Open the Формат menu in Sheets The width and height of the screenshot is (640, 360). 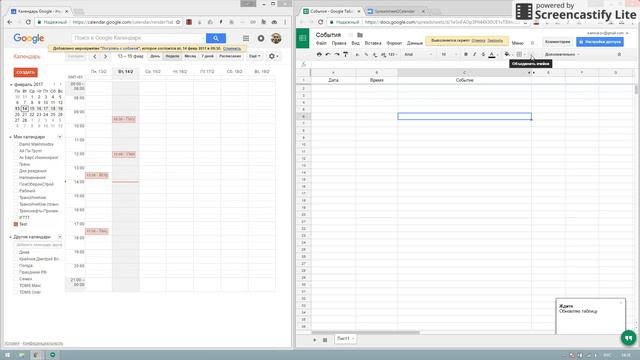point(394,43)
